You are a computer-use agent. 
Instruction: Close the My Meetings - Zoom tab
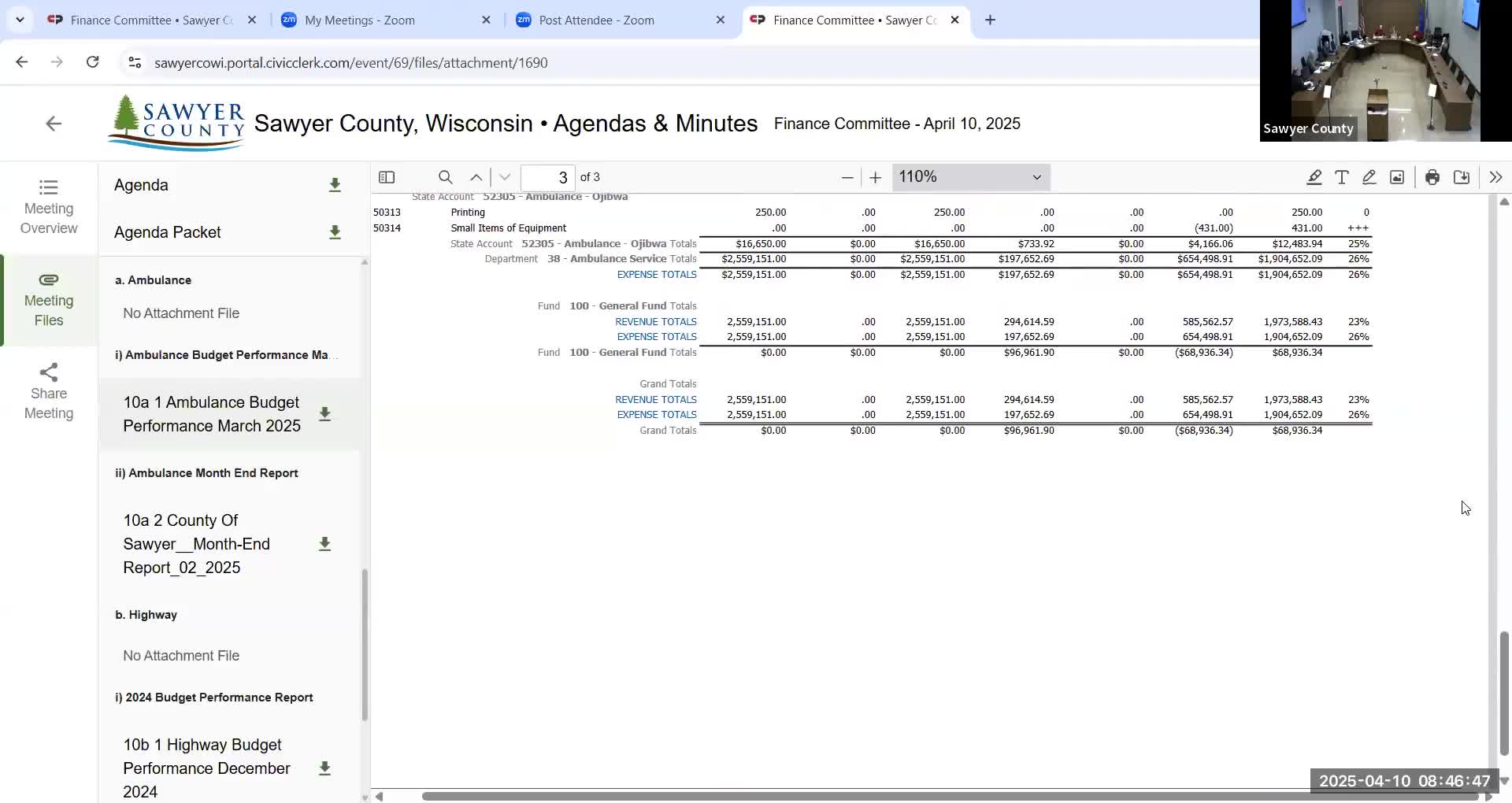pyautogui.click(x=486, y=20)
